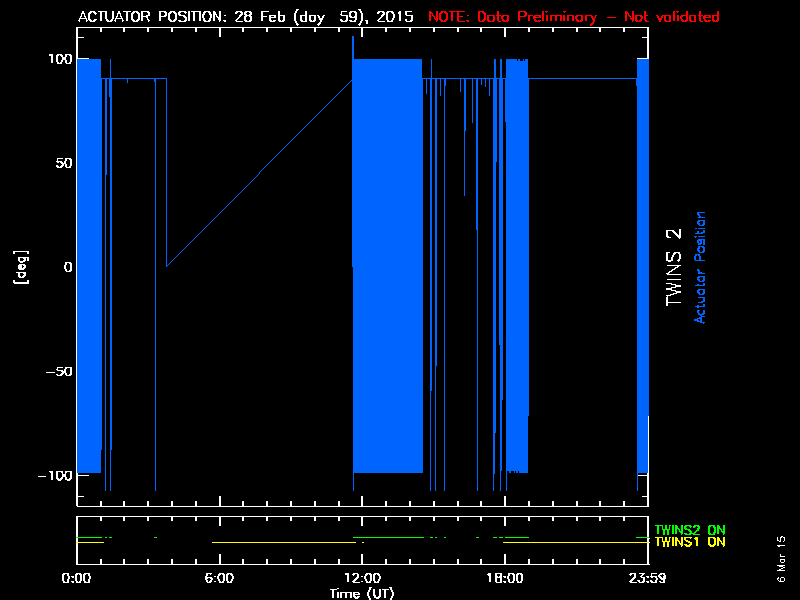This screenshot has height=600, width=800.
Task: Click the red Data Preliminary note
Action: [x=573, y=17]
